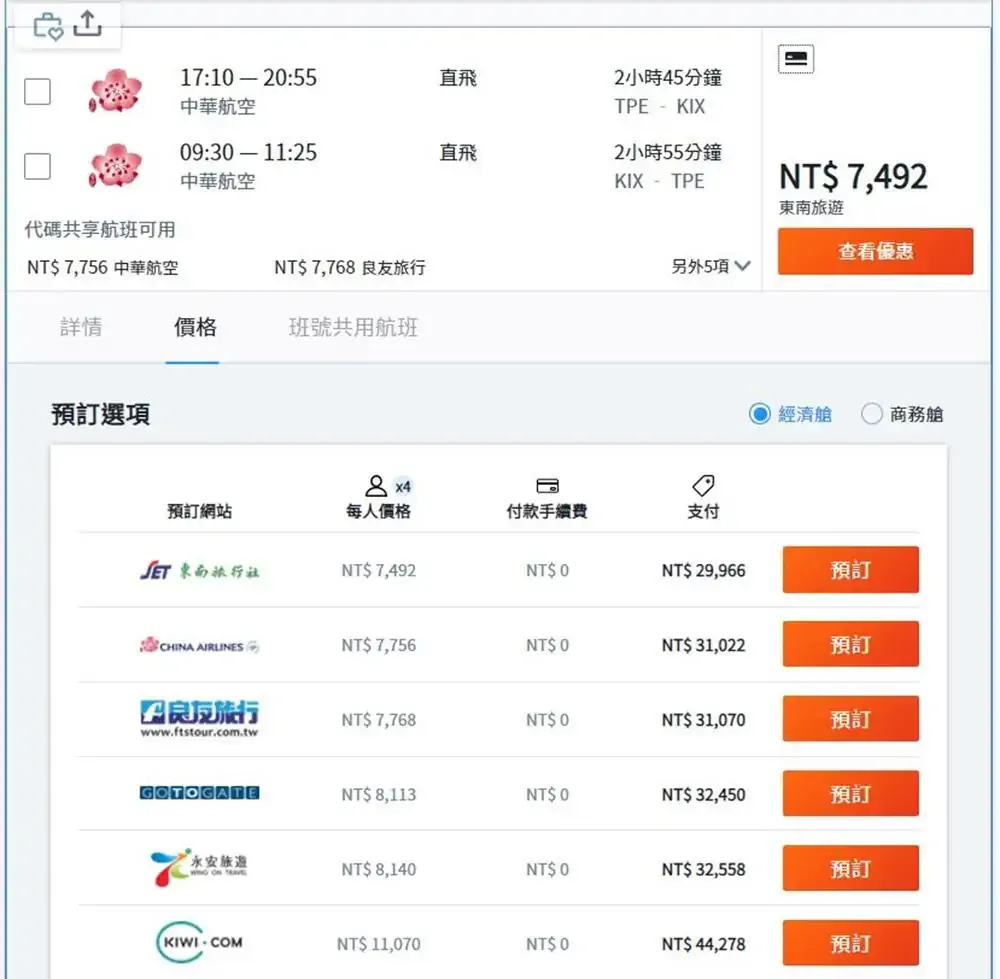The width and height of the screenshot is (1000, 979).
Task: Click the NT$ 7,492 headline price
Action: [x=853, y=177]
